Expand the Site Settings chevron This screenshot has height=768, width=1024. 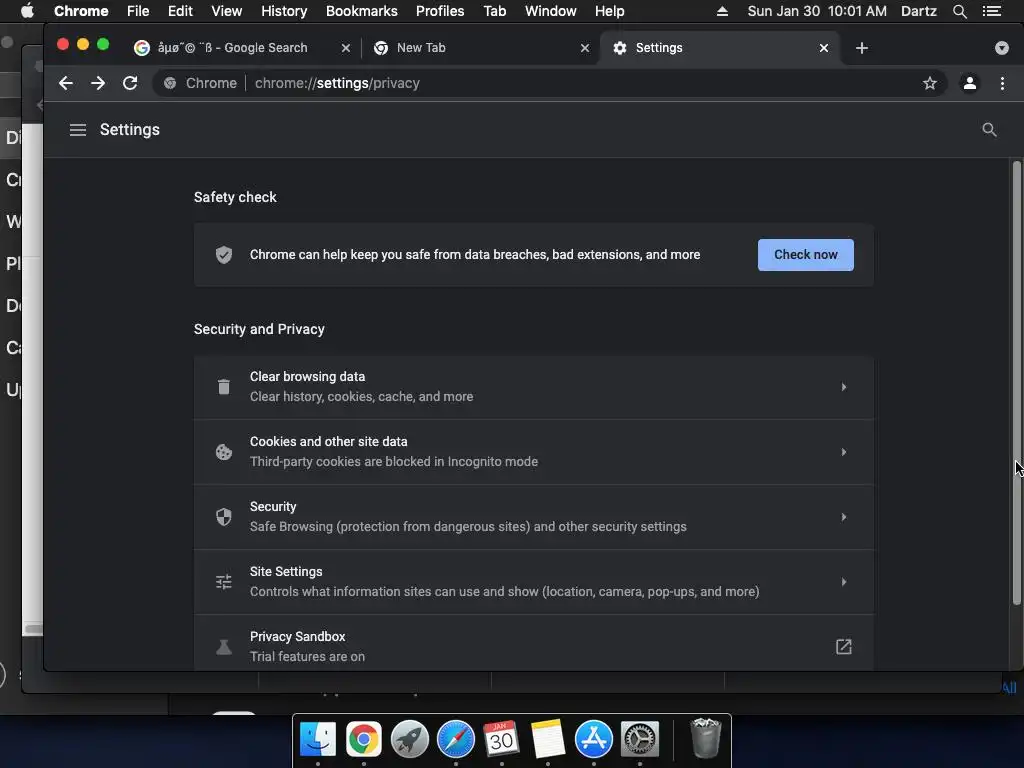[844, 581]
